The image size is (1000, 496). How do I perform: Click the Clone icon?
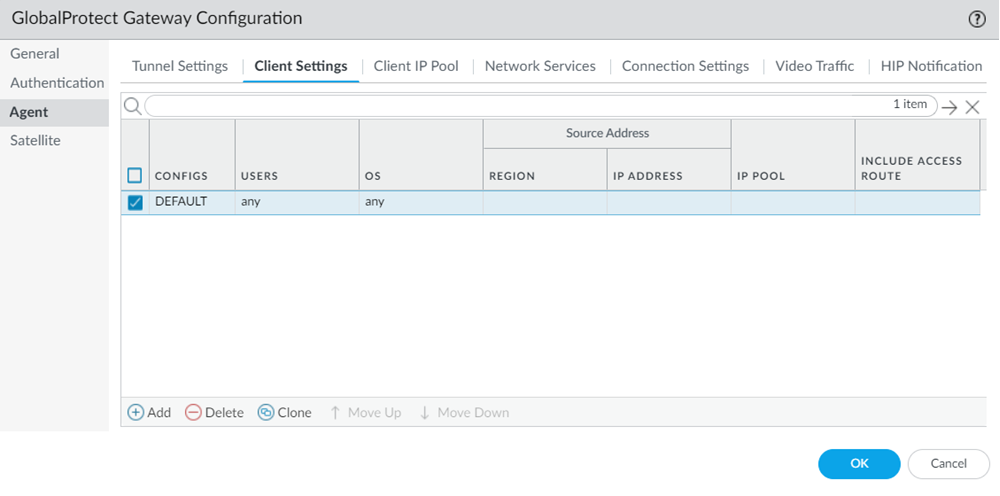pos(266,413)
